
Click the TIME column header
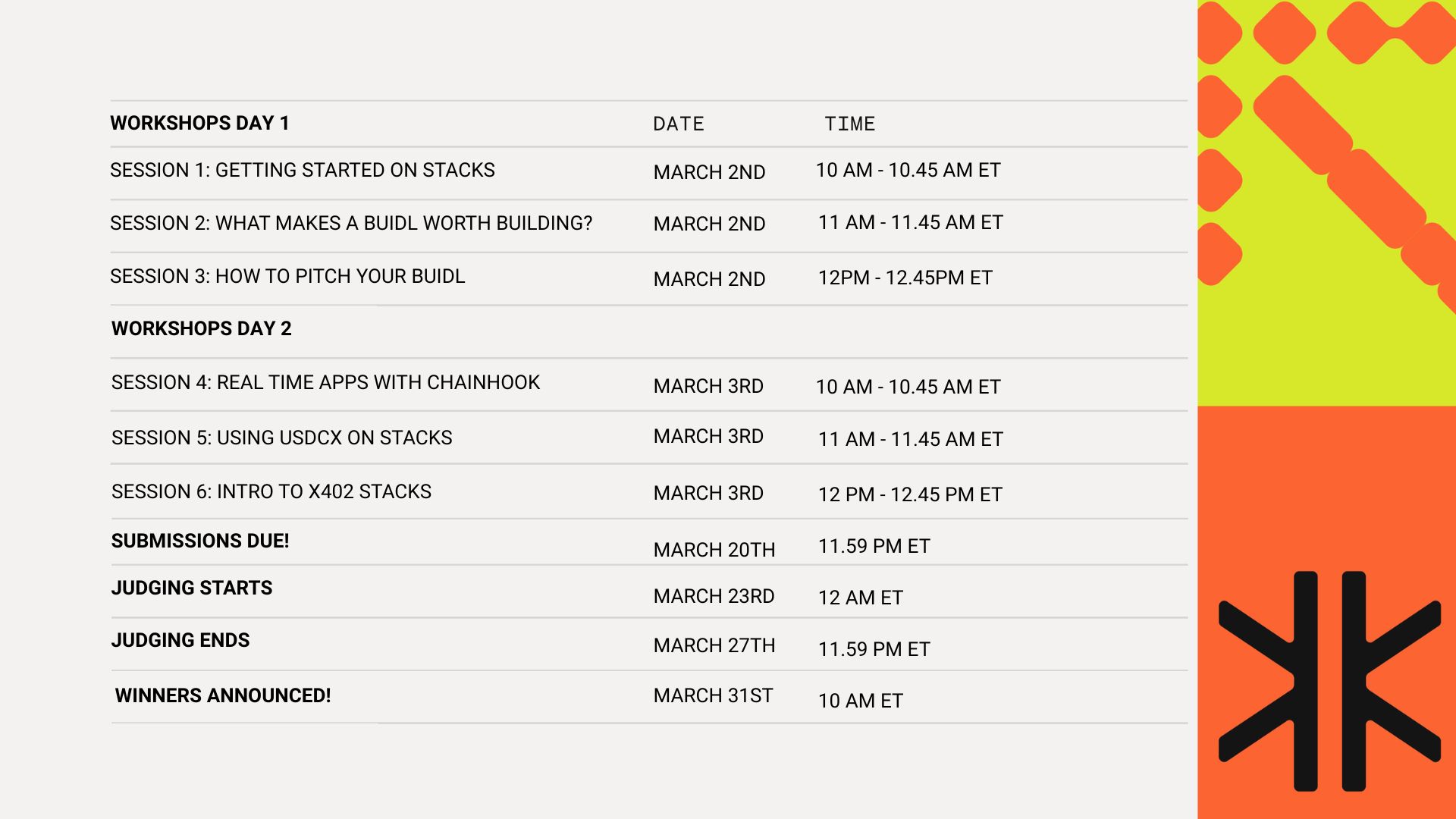coord(849,124)
